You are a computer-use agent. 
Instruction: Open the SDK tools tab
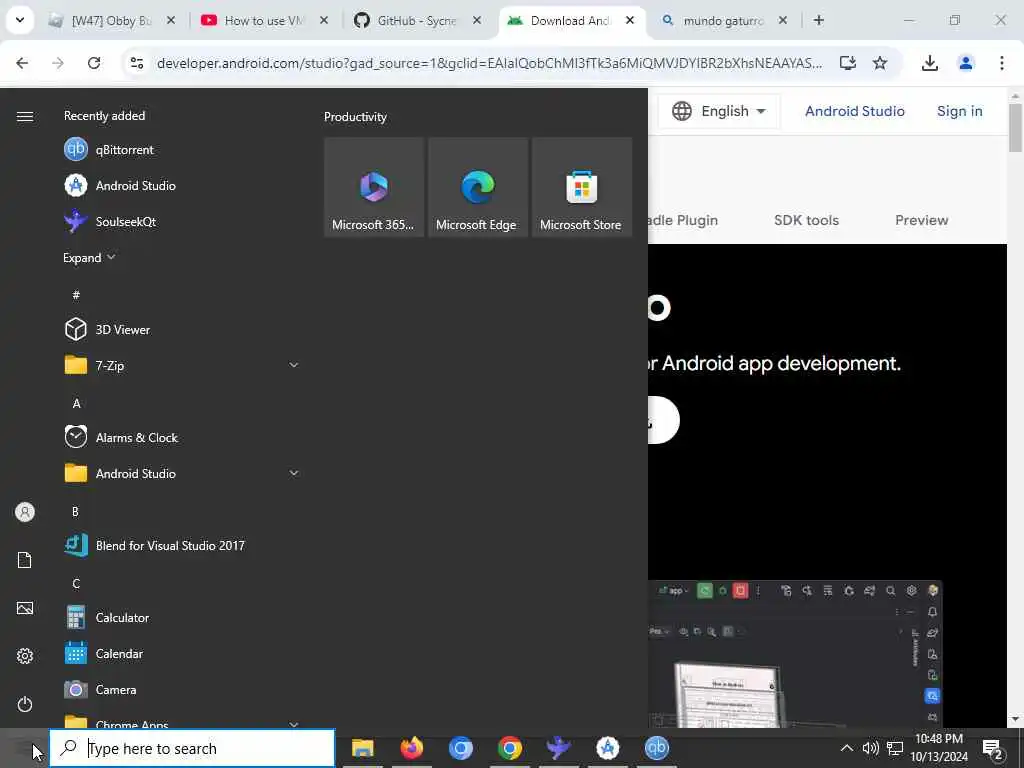[807, 220]
